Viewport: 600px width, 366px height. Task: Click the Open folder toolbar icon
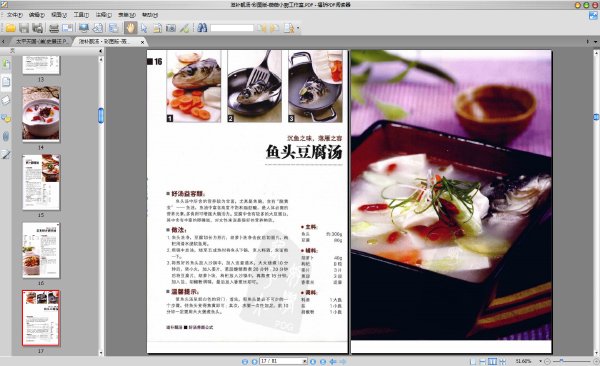point(11,28)
